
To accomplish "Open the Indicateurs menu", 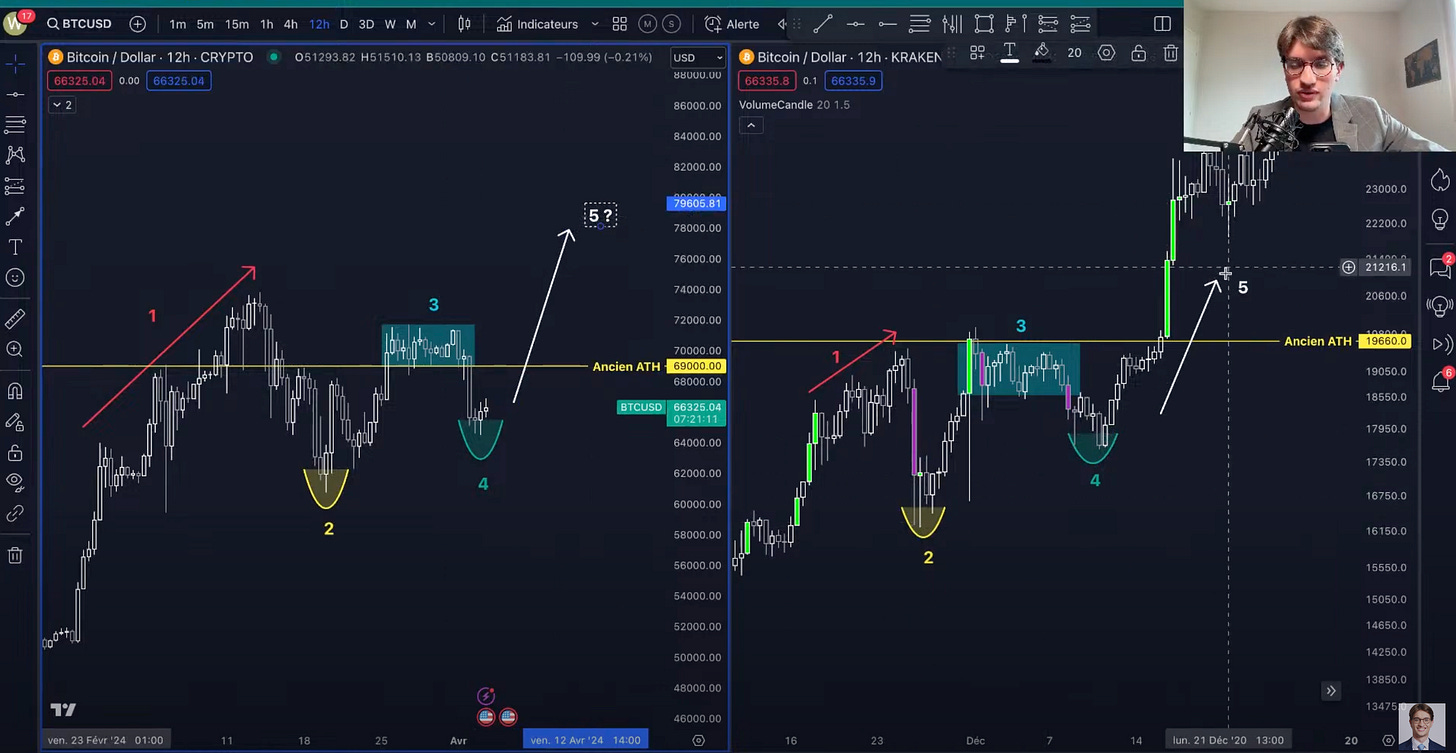I will point(538,24).
